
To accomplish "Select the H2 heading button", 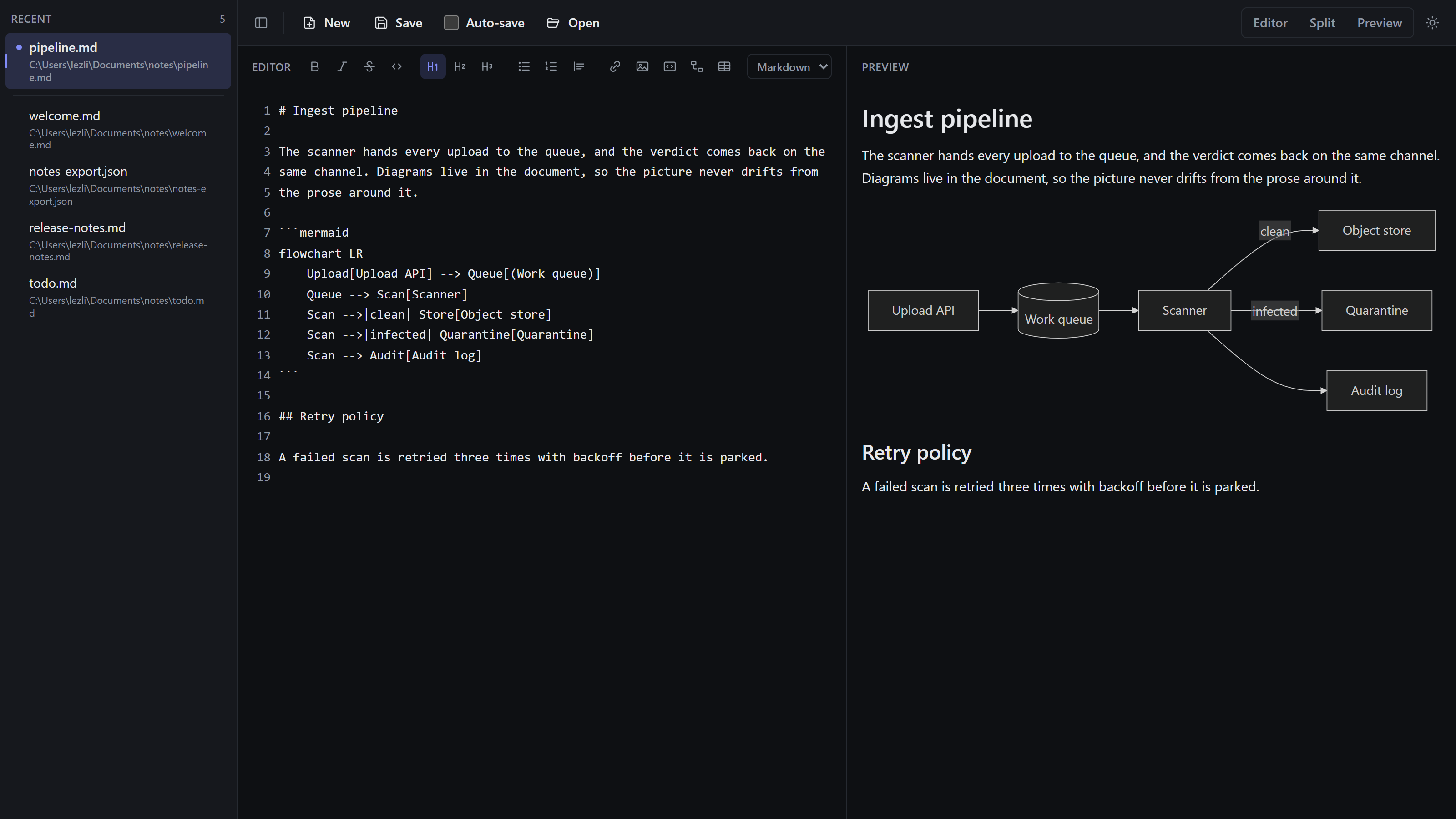I will tap(460, 67).
